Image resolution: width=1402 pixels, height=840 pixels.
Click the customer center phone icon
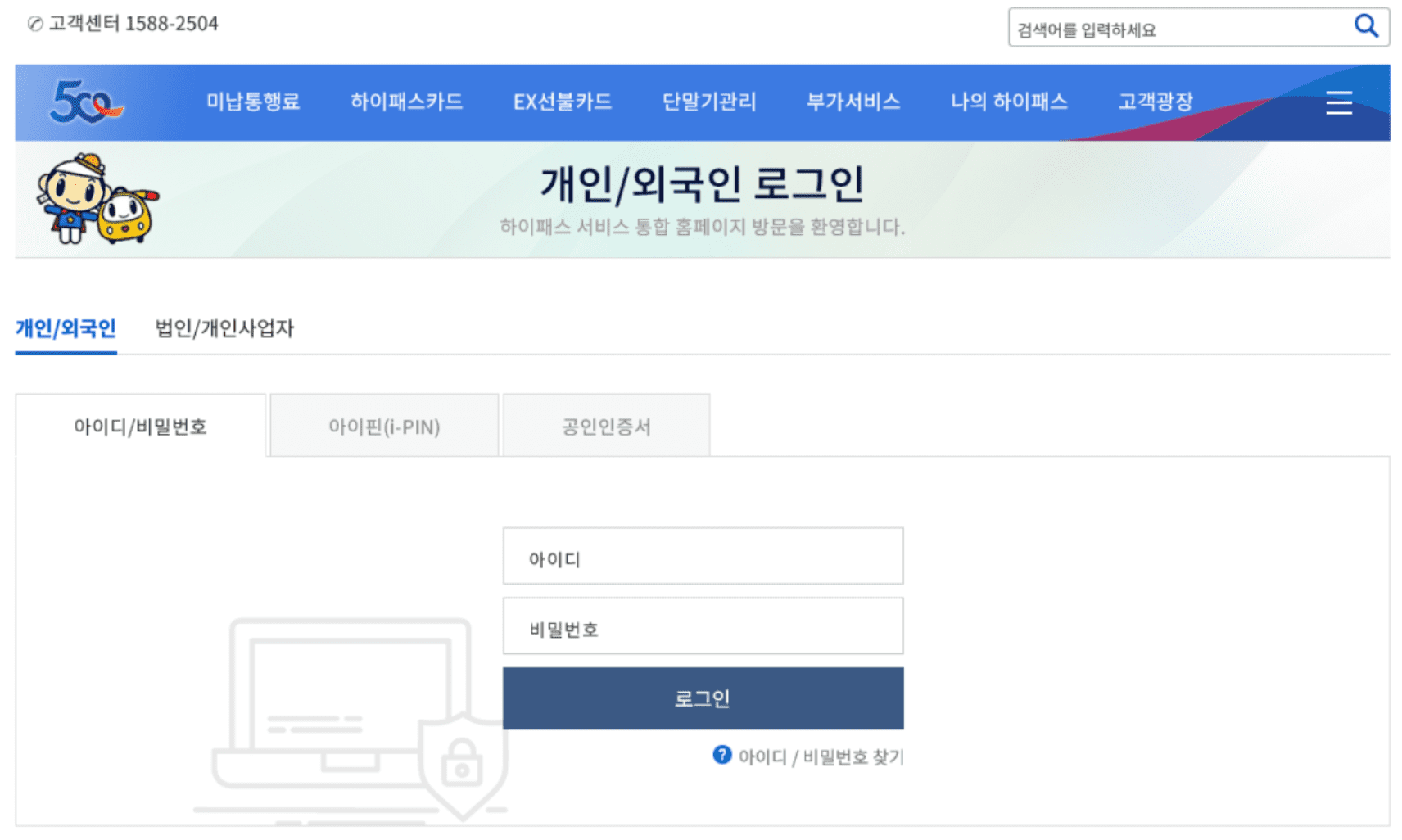[34, 25]
